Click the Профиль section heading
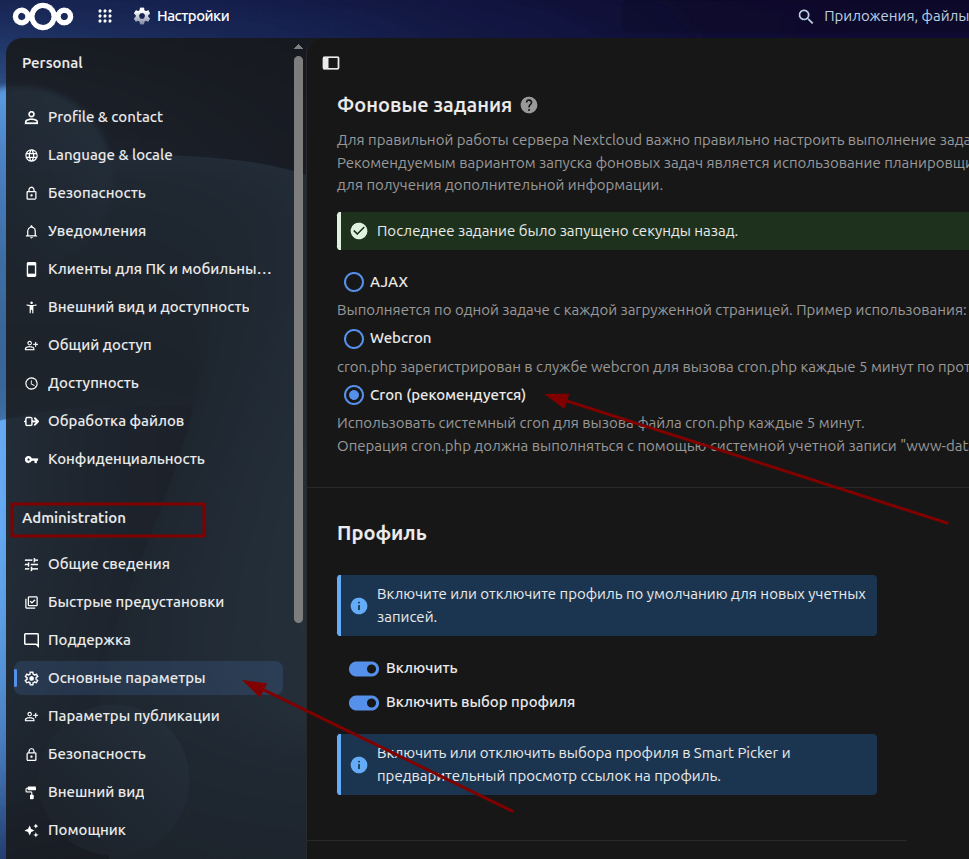The image size is (969, 859). click(x=382, y=533)
